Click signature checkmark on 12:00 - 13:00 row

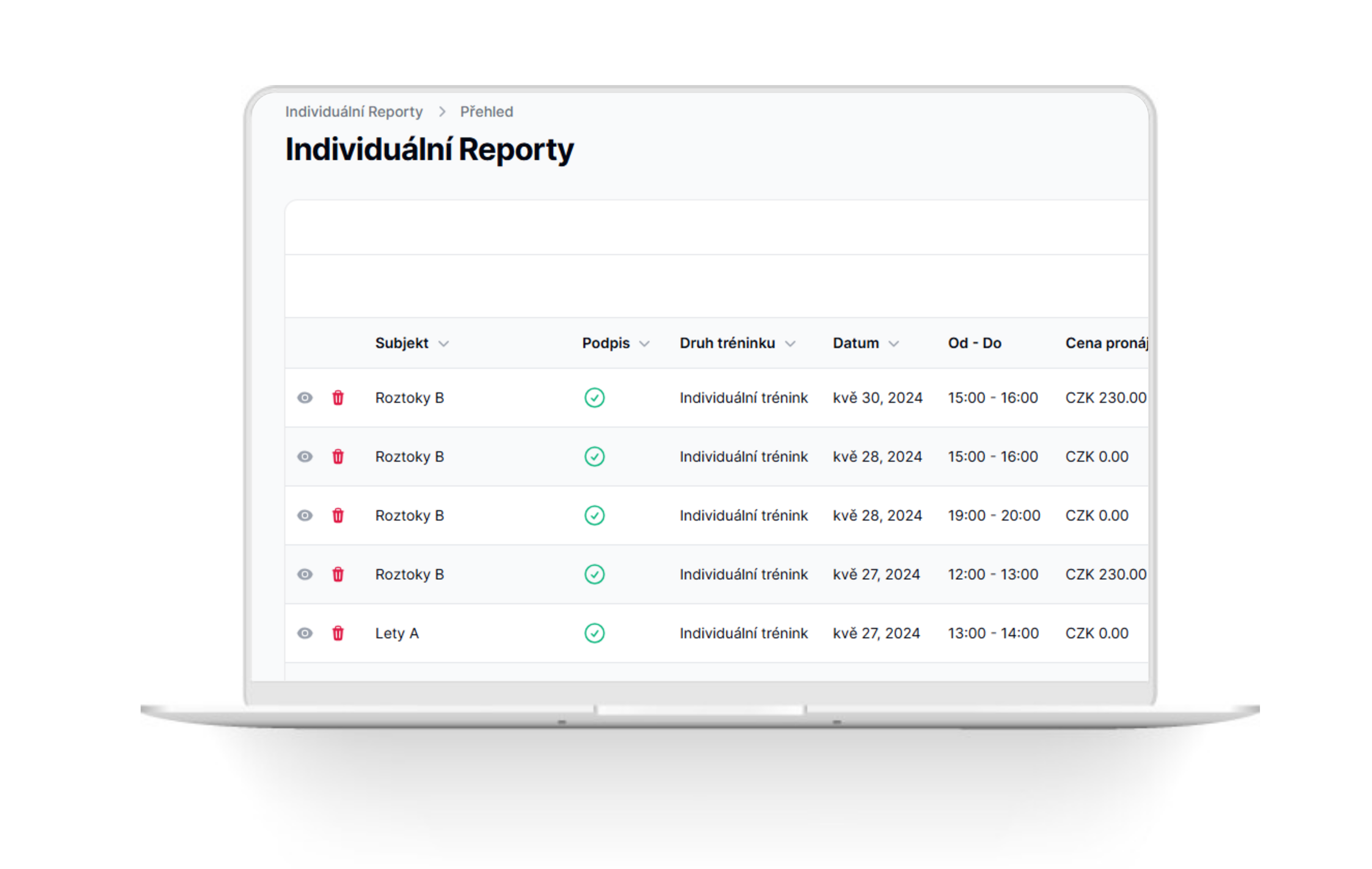coord(594,574)
